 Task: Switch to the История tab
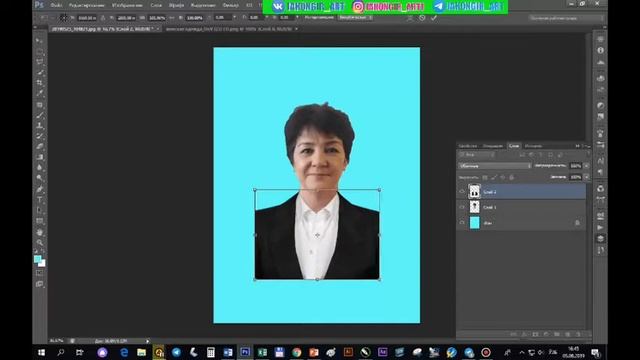click(533, 146)
